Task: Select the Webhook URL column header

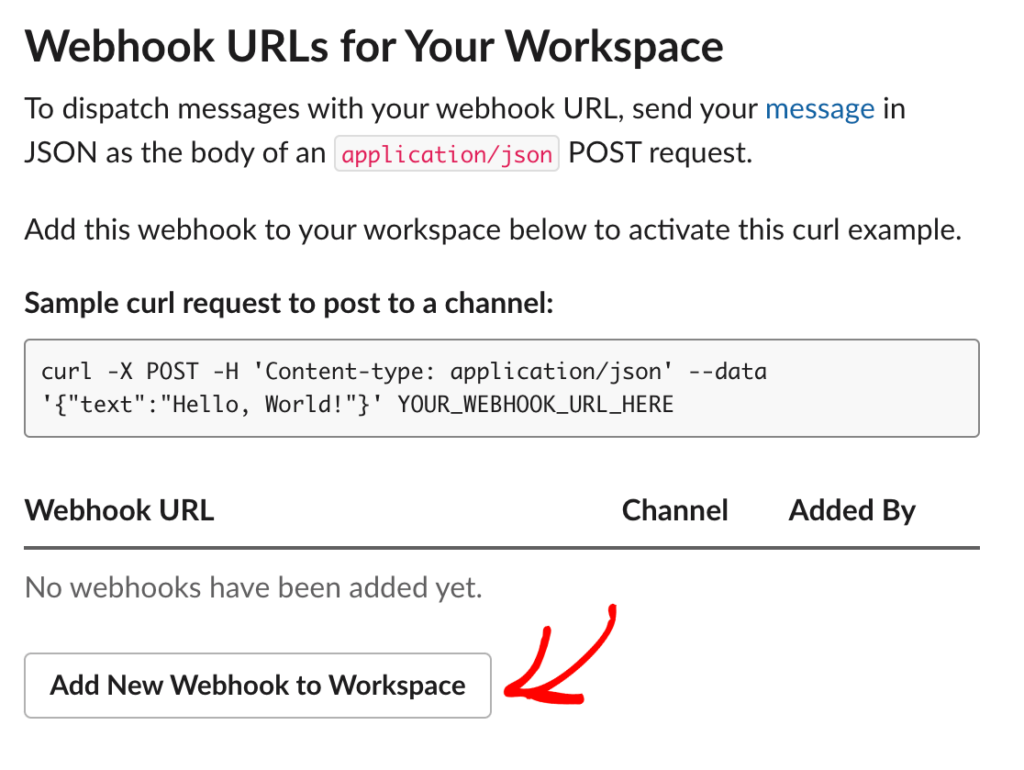Action: coord(119,510)
